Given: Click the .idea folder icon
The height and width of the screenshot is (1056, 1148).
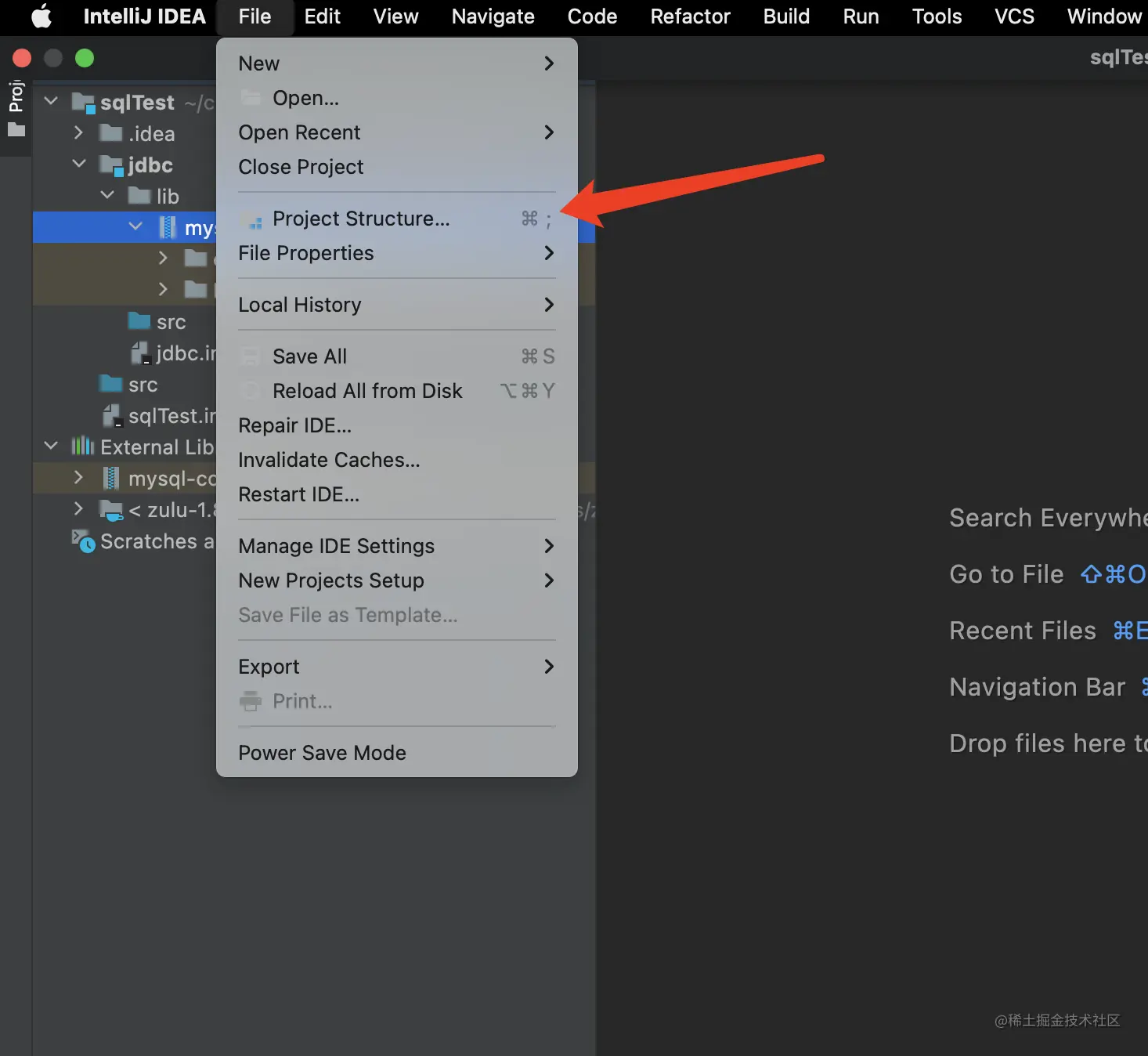Looking at the screenshot, I should (x=111, y=132).
